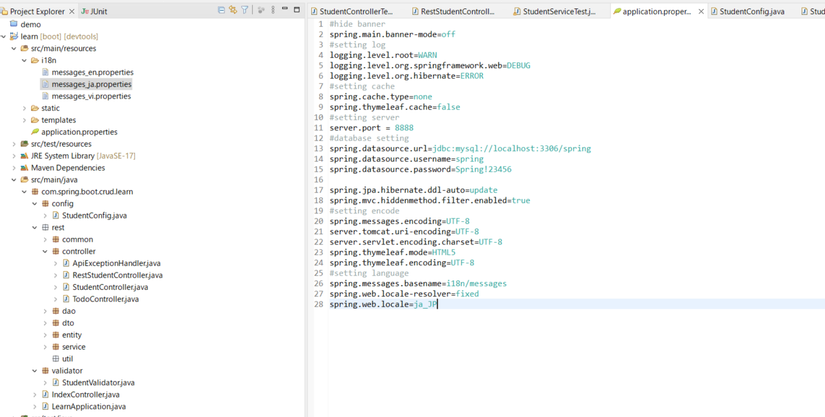Switch to the JUnit tab
The width and height of the screenshot is (825, 417).
tap(94, 11)
